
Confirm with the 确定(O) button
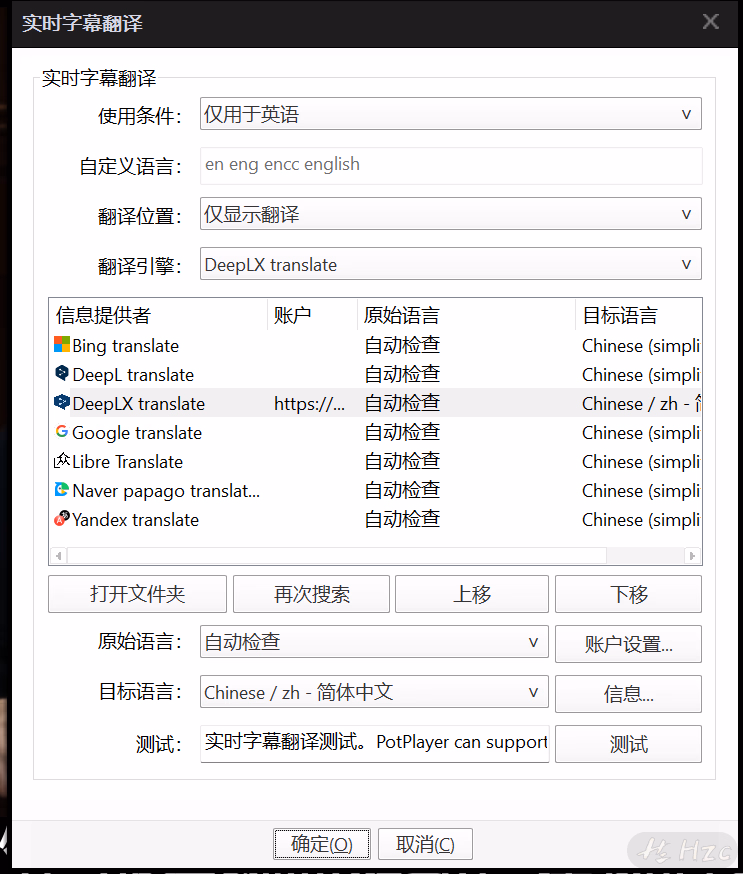(x=322, y=844)
